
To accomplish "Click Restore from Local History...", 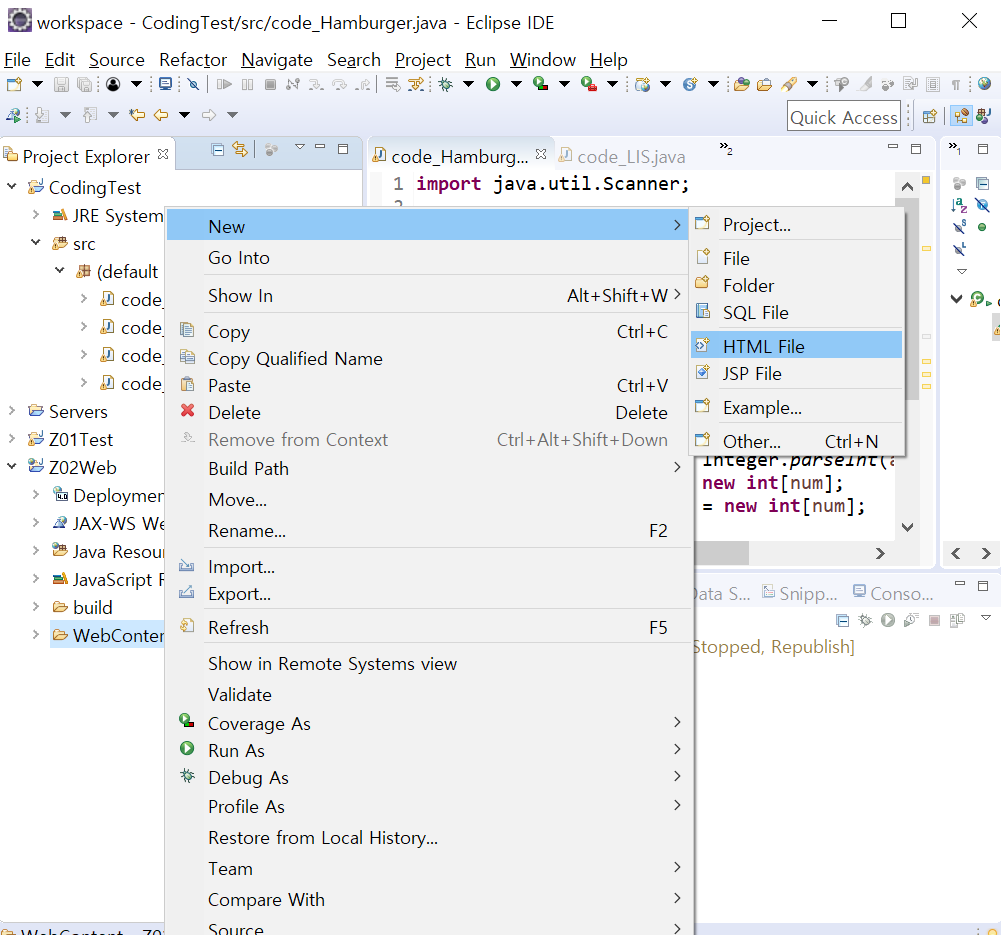I will click(x=428, y=837).
